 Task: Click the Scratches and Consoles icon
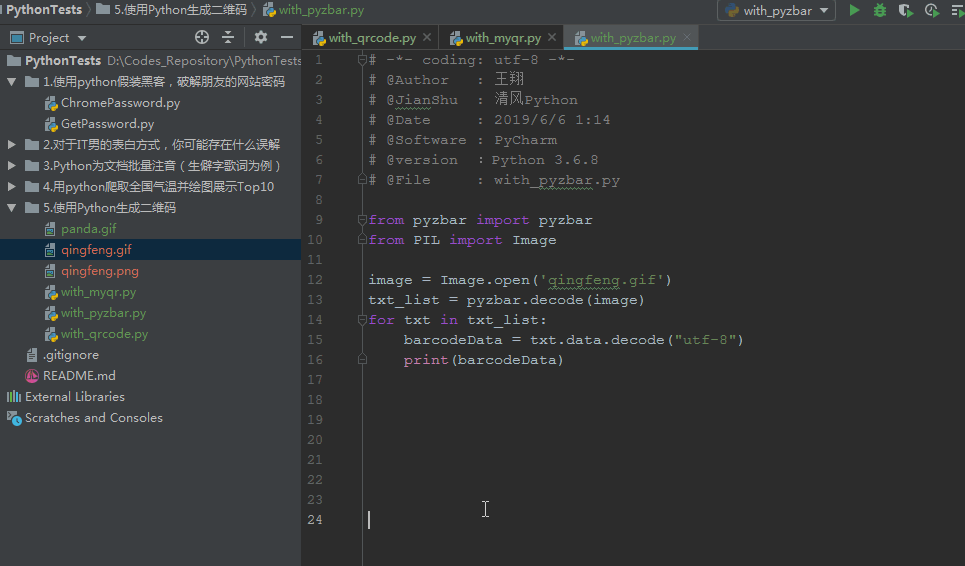14,418
